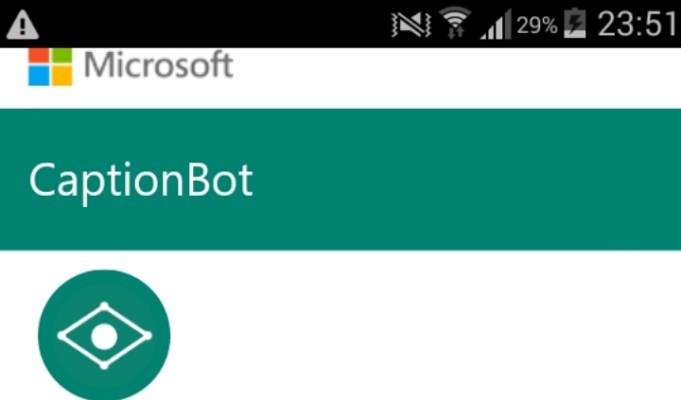
Task: Click the 23:51 clock
Action: [637, 24]
